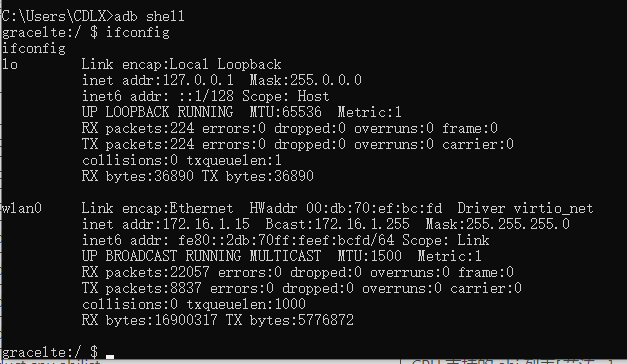627x364 pixels.
Task: Click the lo interface label
Action: click(x=10, y=64)
